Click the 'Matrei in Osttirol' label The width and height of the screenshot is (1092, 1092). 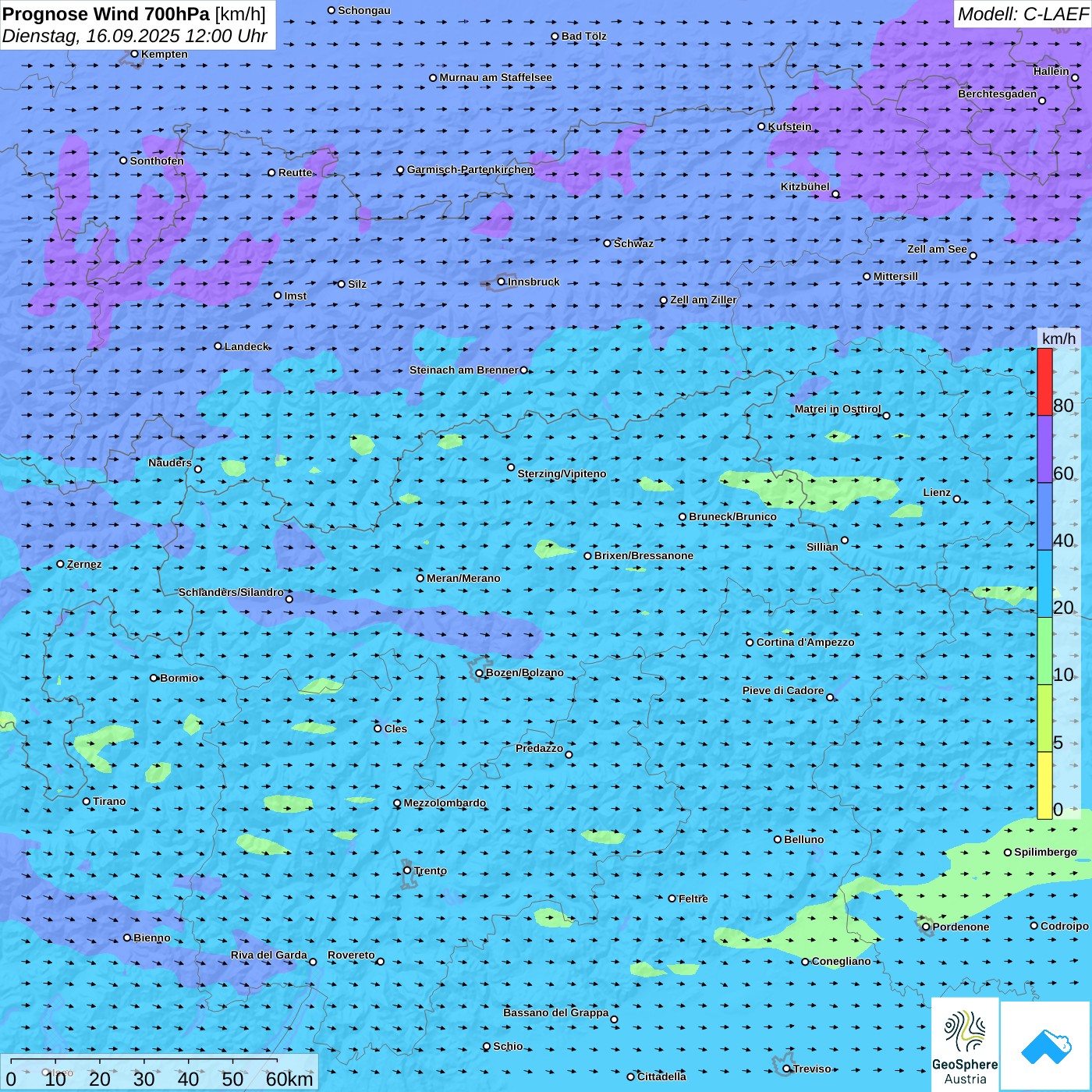(x=838, y=409)
